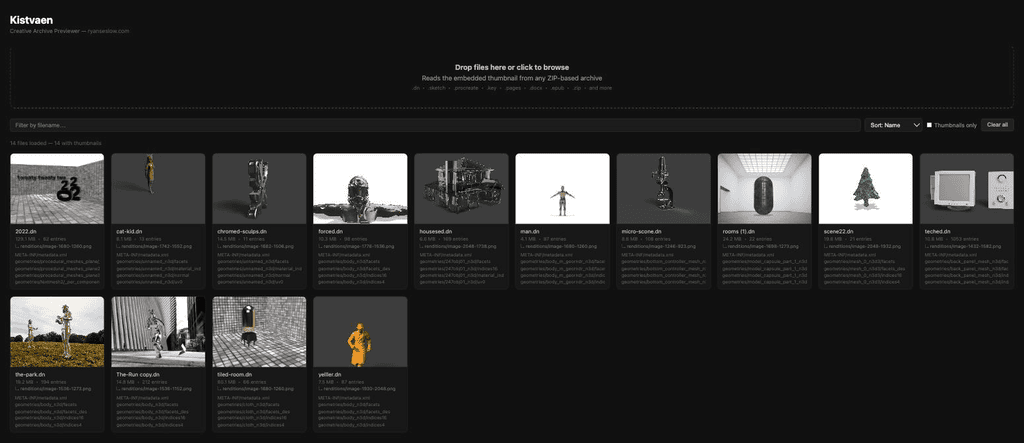Select the scene22.dn file name
The height and width of the screenshot is (443, 1024).
(x=837, y=231)
